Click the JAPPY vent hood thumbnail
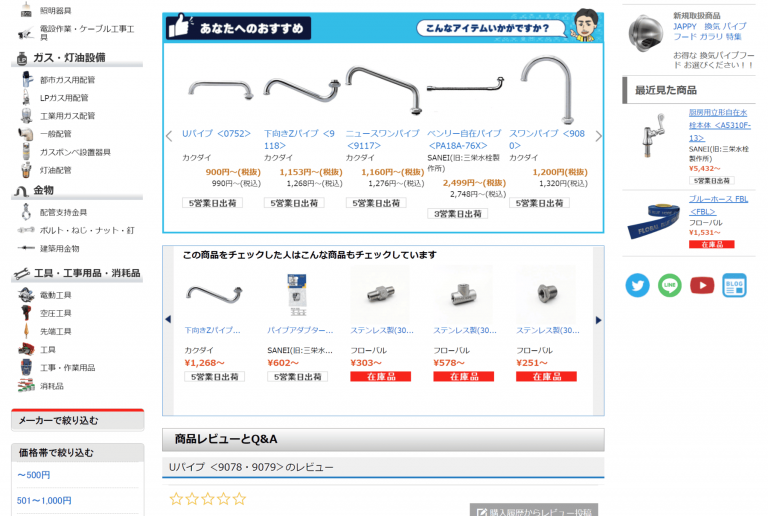Screen dimensions: 768x516 [x=646, y=33]
